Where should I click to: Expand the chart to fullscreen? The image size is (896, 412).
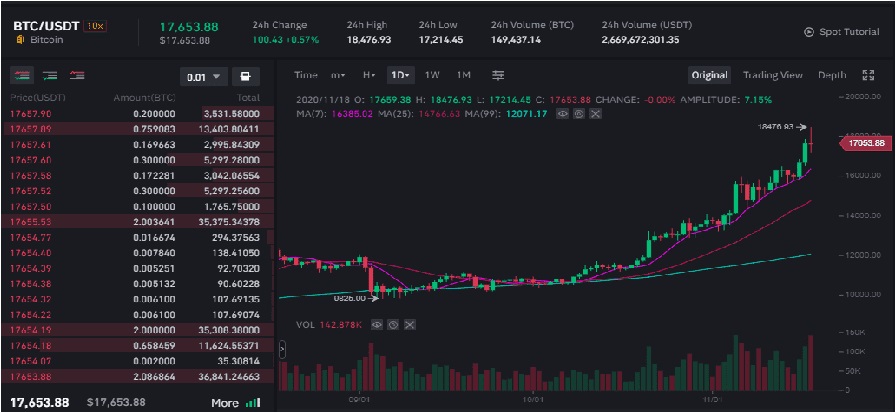(x=868, y=75)
